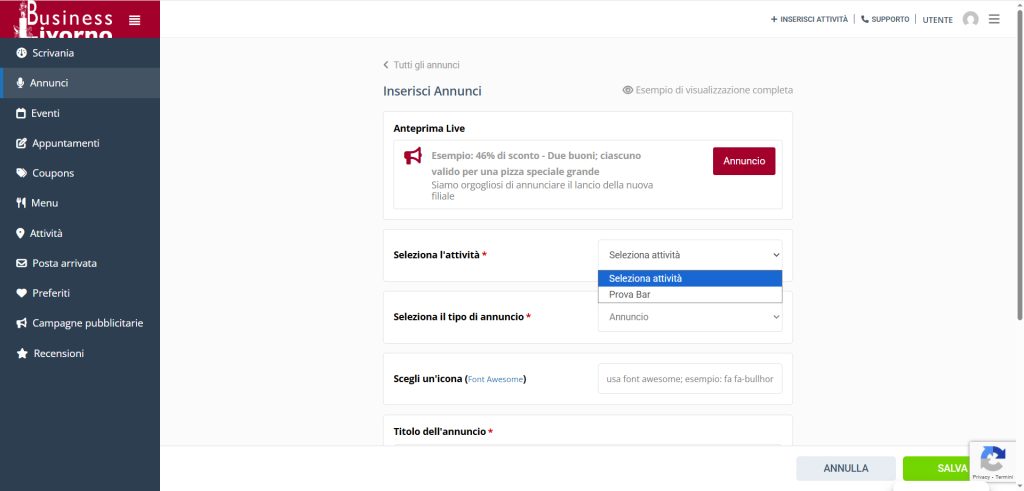Screen dimensions: 1024x491
Task: Click the tag icon next to Coupons
Action: [x=22, y=173]
